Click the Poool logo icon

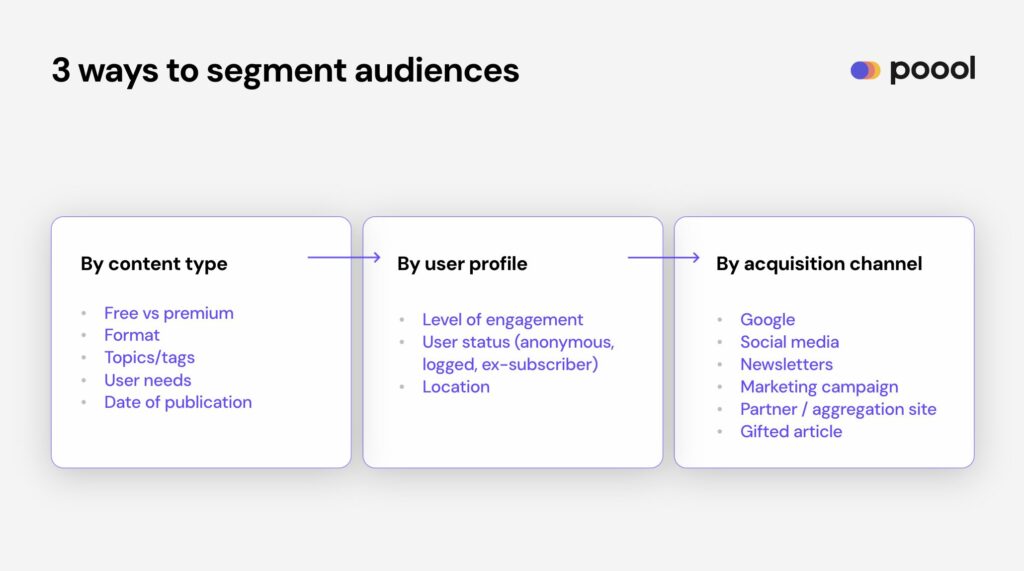[x=865, y=70]
